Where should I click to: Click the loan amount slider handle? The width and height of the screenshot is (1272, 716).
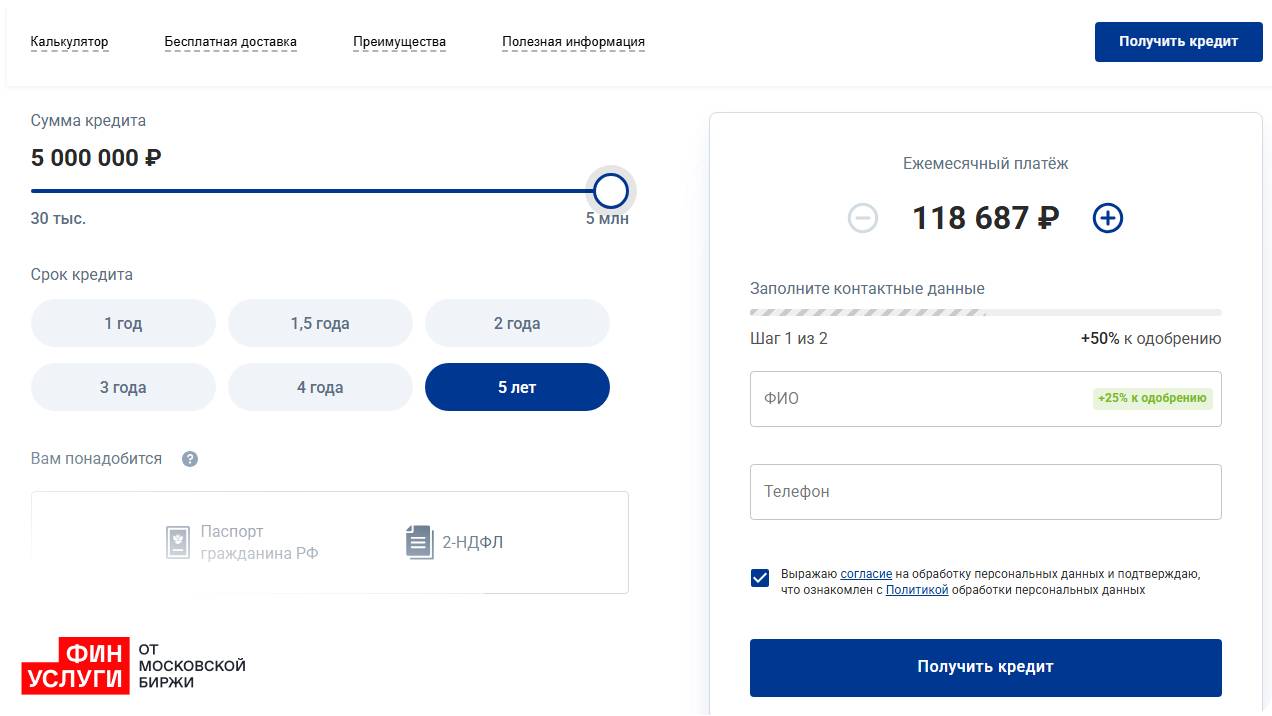click(610, 190)
